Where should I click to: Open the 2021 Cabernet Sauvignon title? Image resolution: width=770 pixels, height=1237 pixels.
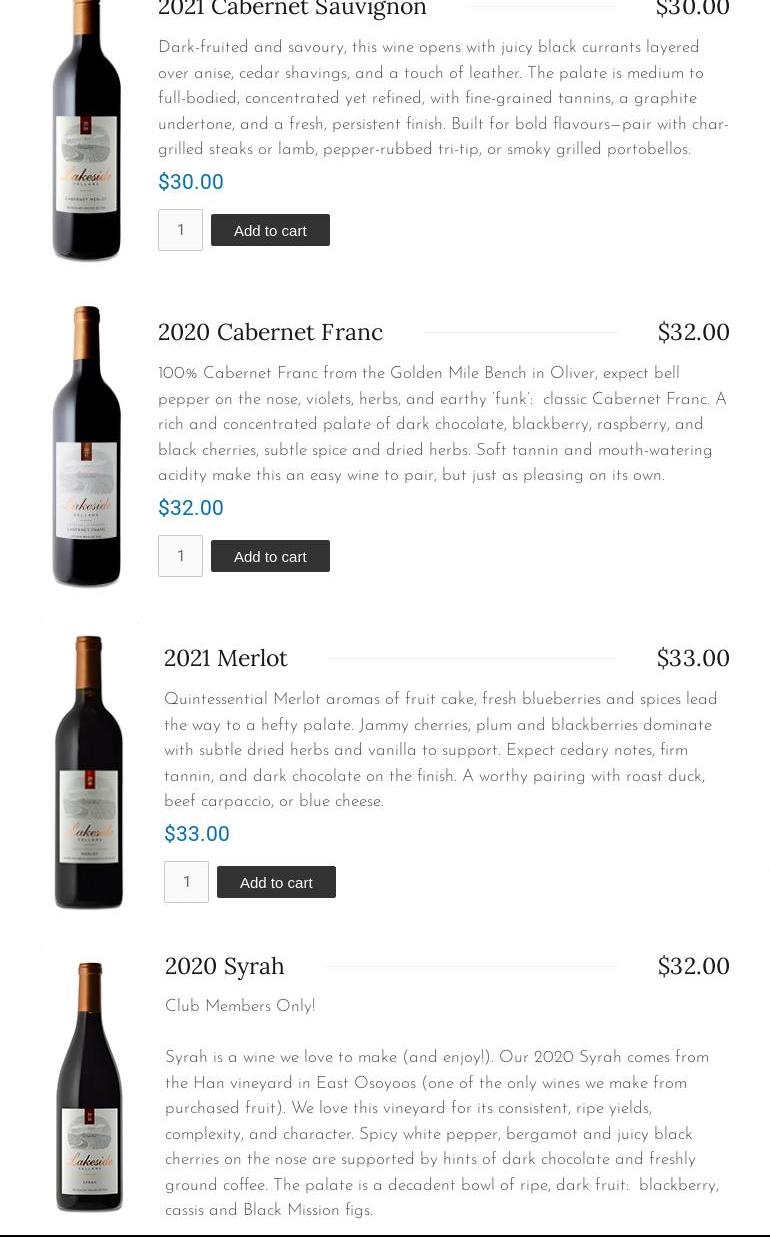pyautogui.click(x=292, y=9)
